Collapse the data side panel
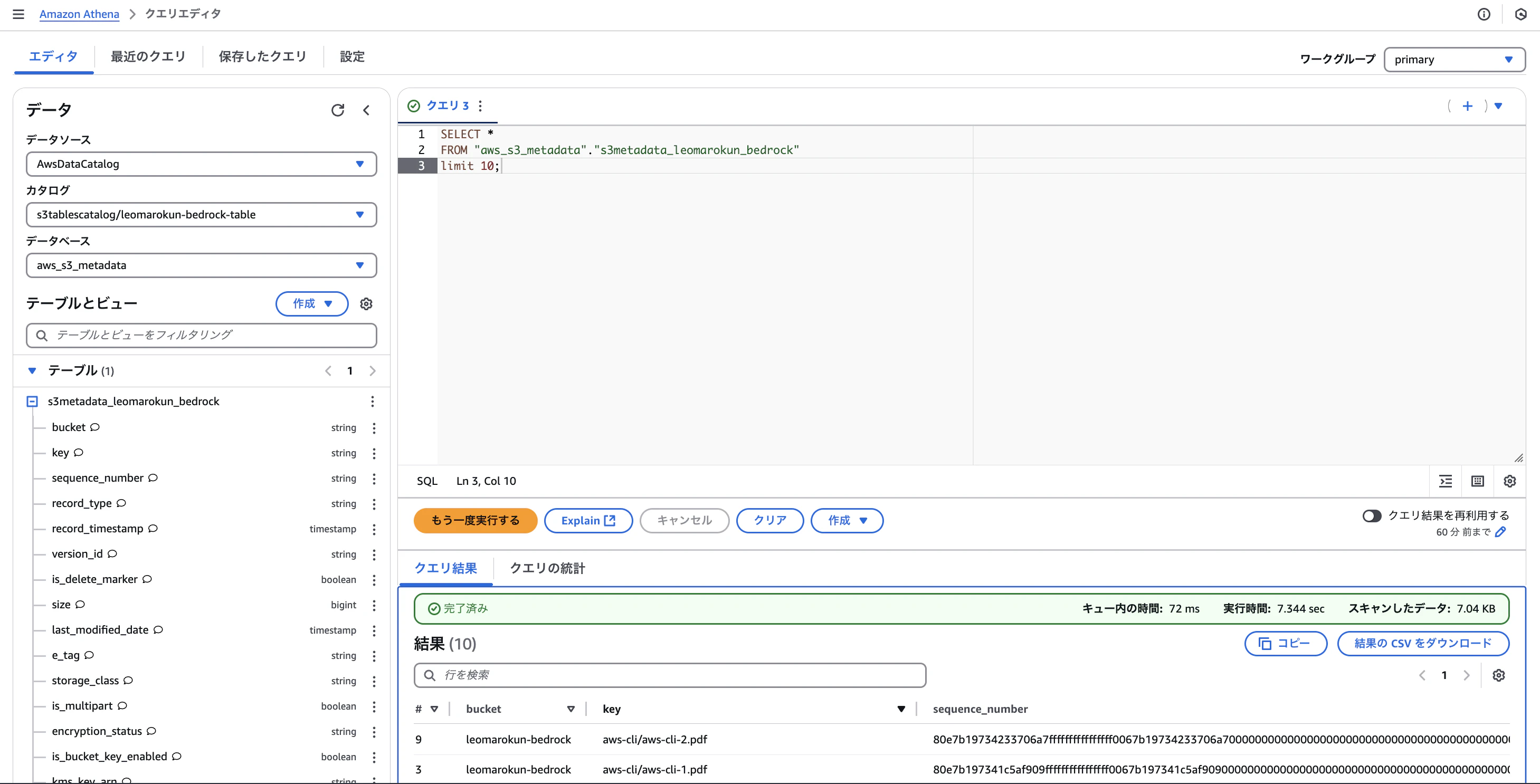This screenshot has height=784, width=1540. point(366,110)
